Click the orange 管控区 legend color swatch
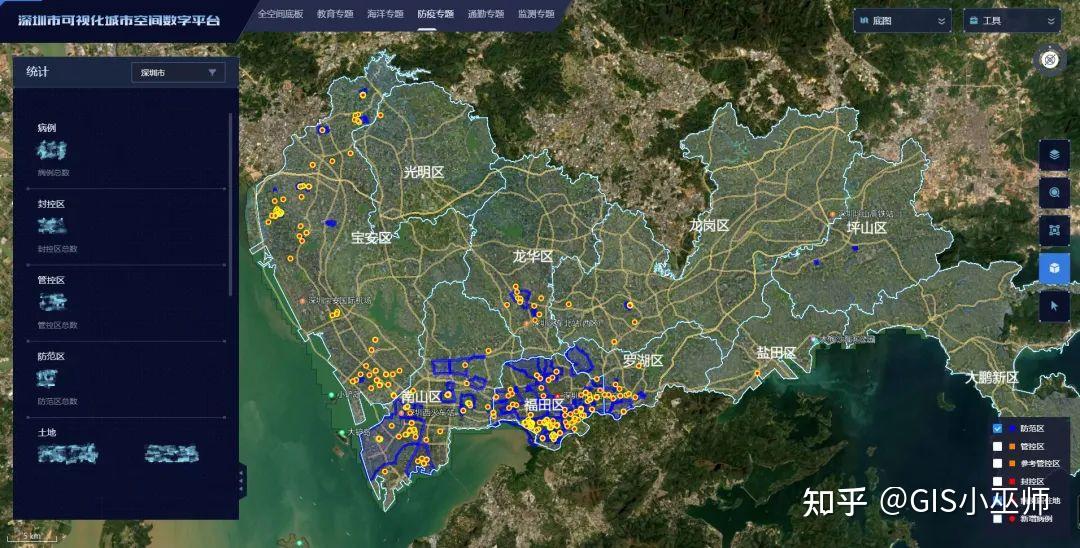The height and width of the screenshot is (548, 1080). (x=1012, y=446)
